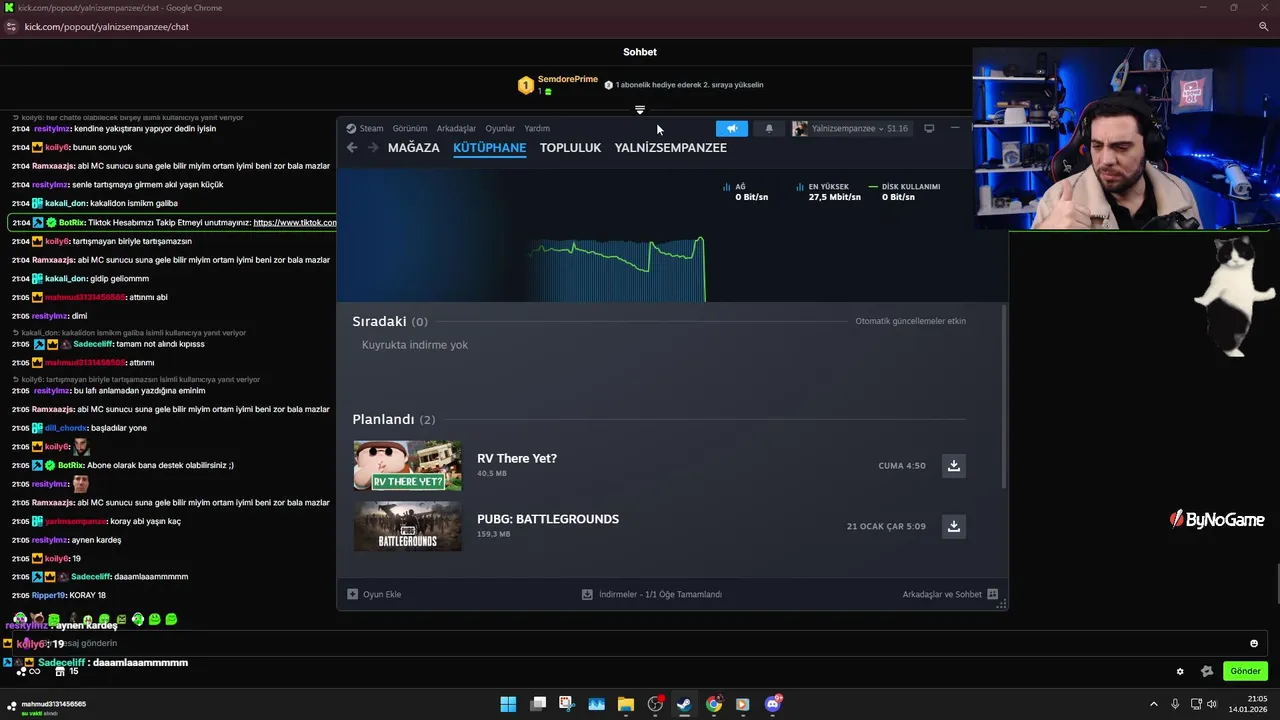Click the Steam taskbar icon

(684, 704)
